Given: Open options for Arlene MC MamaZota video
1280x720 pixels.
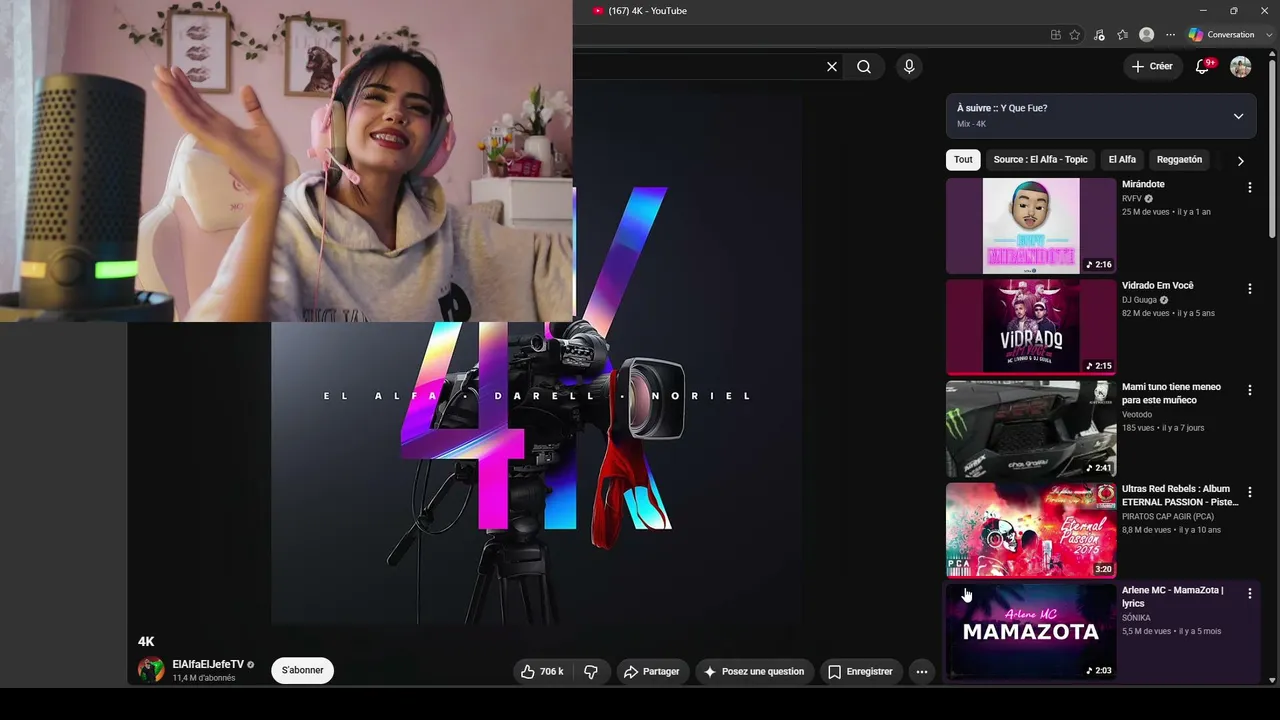Looking at the screenshot, I should pos(1249,594).
